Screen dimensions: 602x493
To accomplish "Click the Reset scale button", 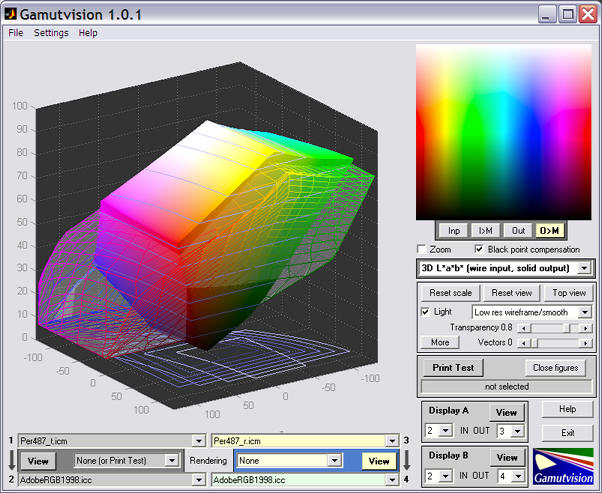I will click(450, 293).
